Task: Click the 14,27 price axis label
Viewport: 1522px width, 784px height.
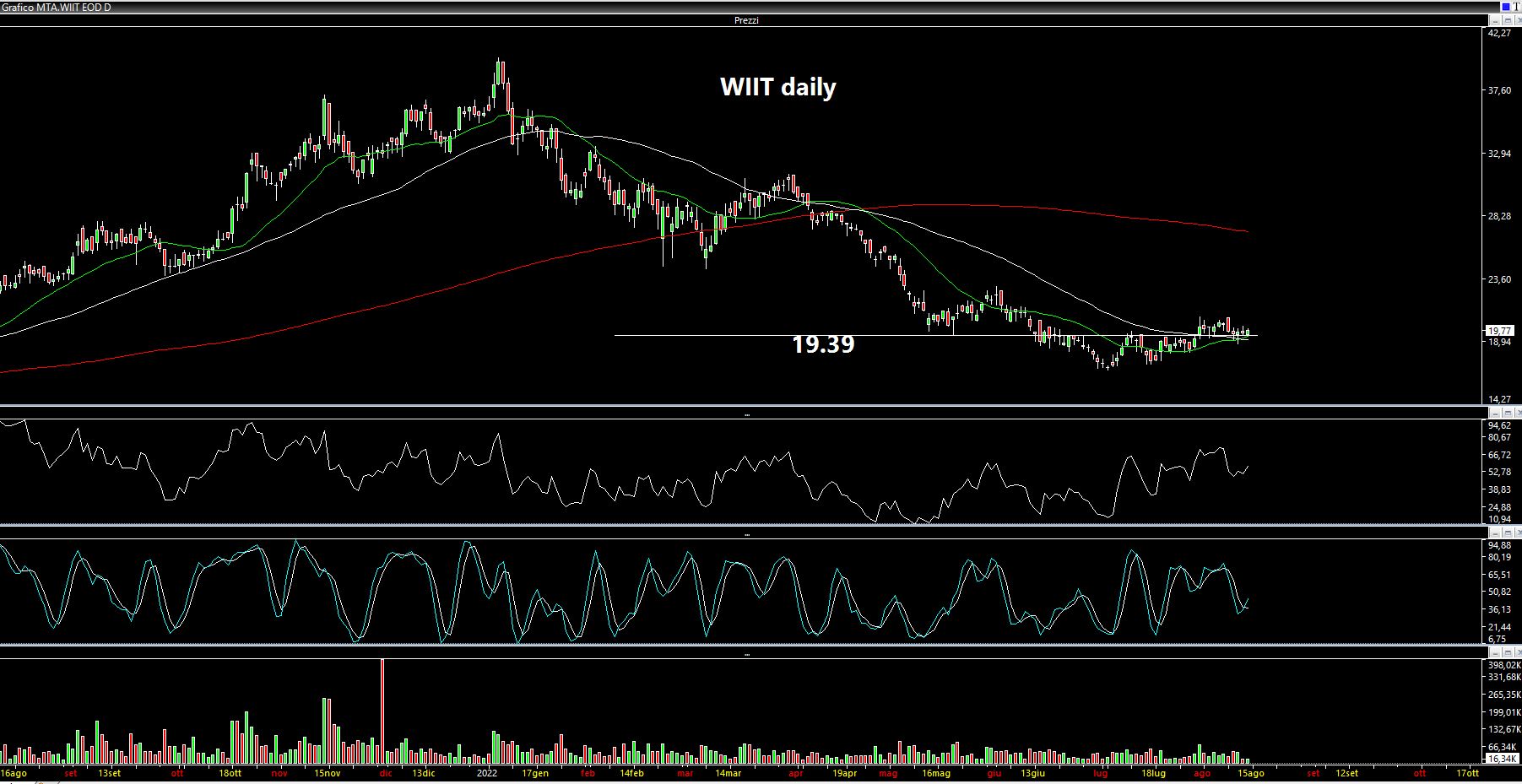Action: point(1499,399)
